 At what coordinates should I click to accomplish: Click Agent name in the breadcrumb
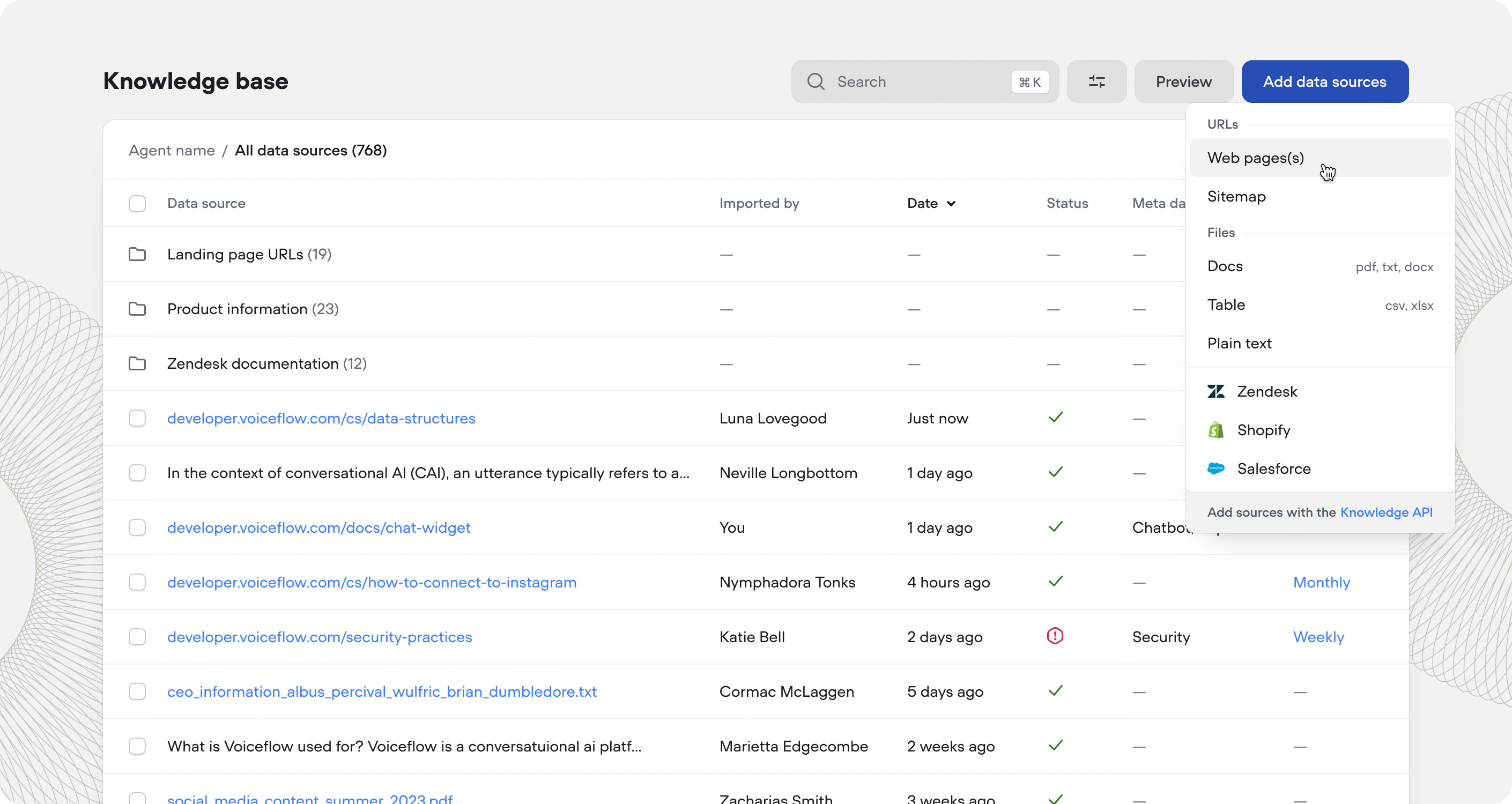click(172, 150)
